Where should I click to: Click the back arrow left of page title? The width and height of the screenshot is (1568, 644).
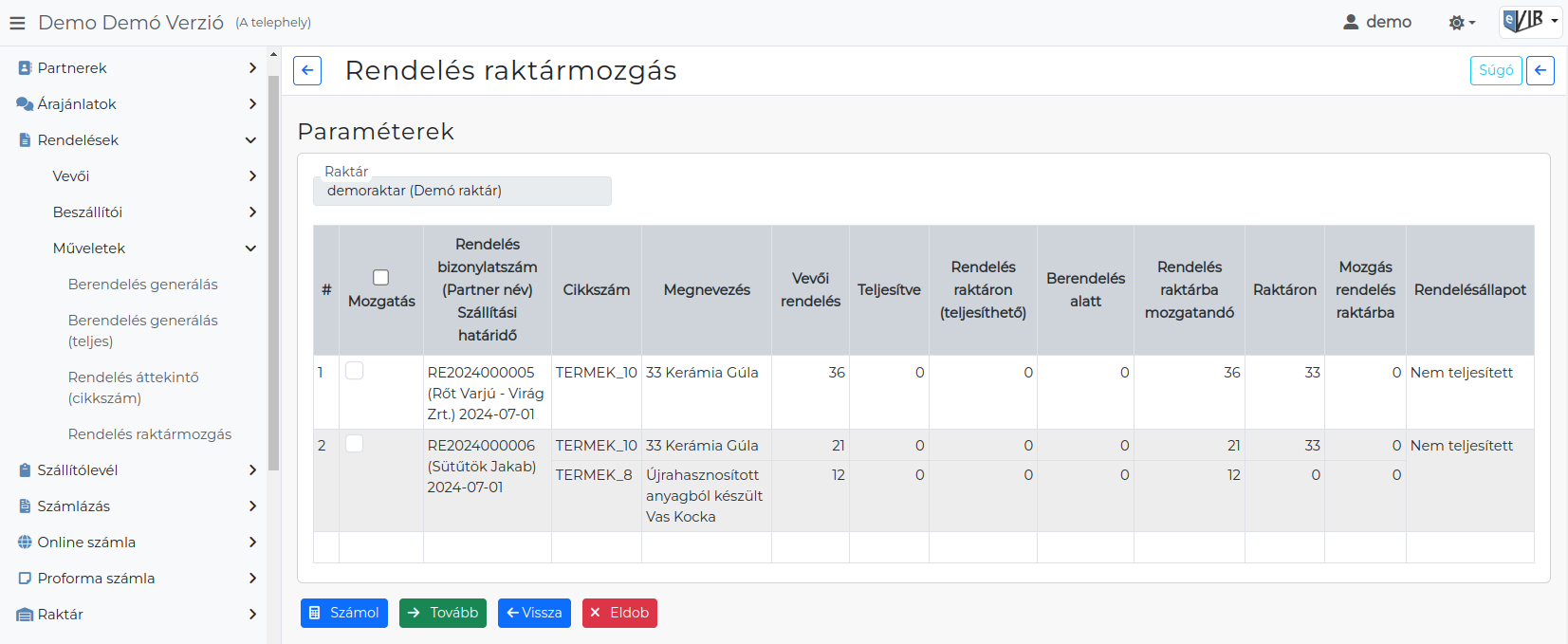point(307,71)
